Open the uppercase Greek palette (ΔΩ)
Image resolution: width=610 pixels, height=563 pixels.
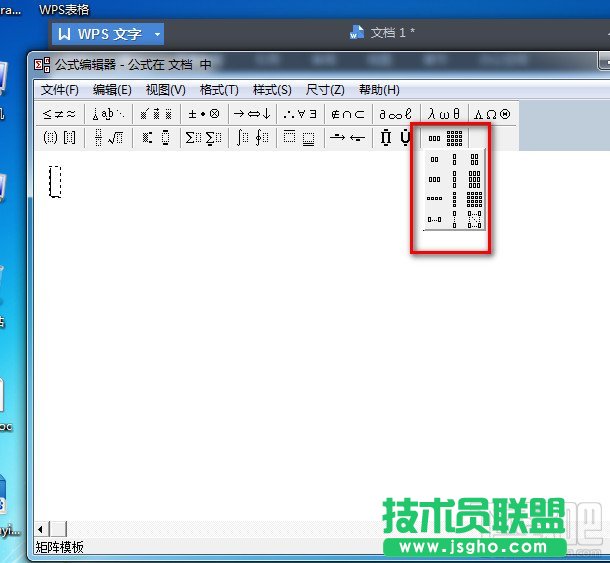tap(492, 114)
